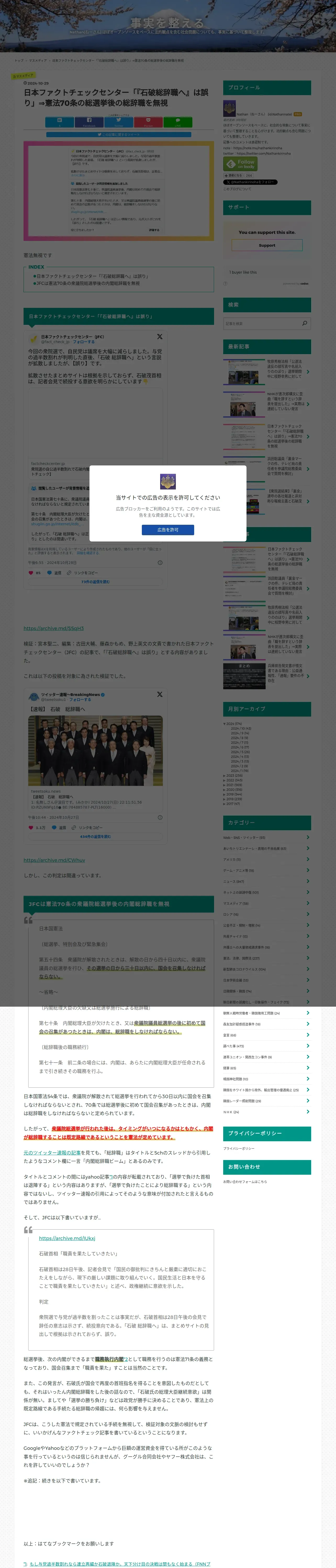This screenshot has width=336, height=1568.
Task: Share the article on Hatena Bookmark
Action: pyautogui.click(x=59, y=122)
